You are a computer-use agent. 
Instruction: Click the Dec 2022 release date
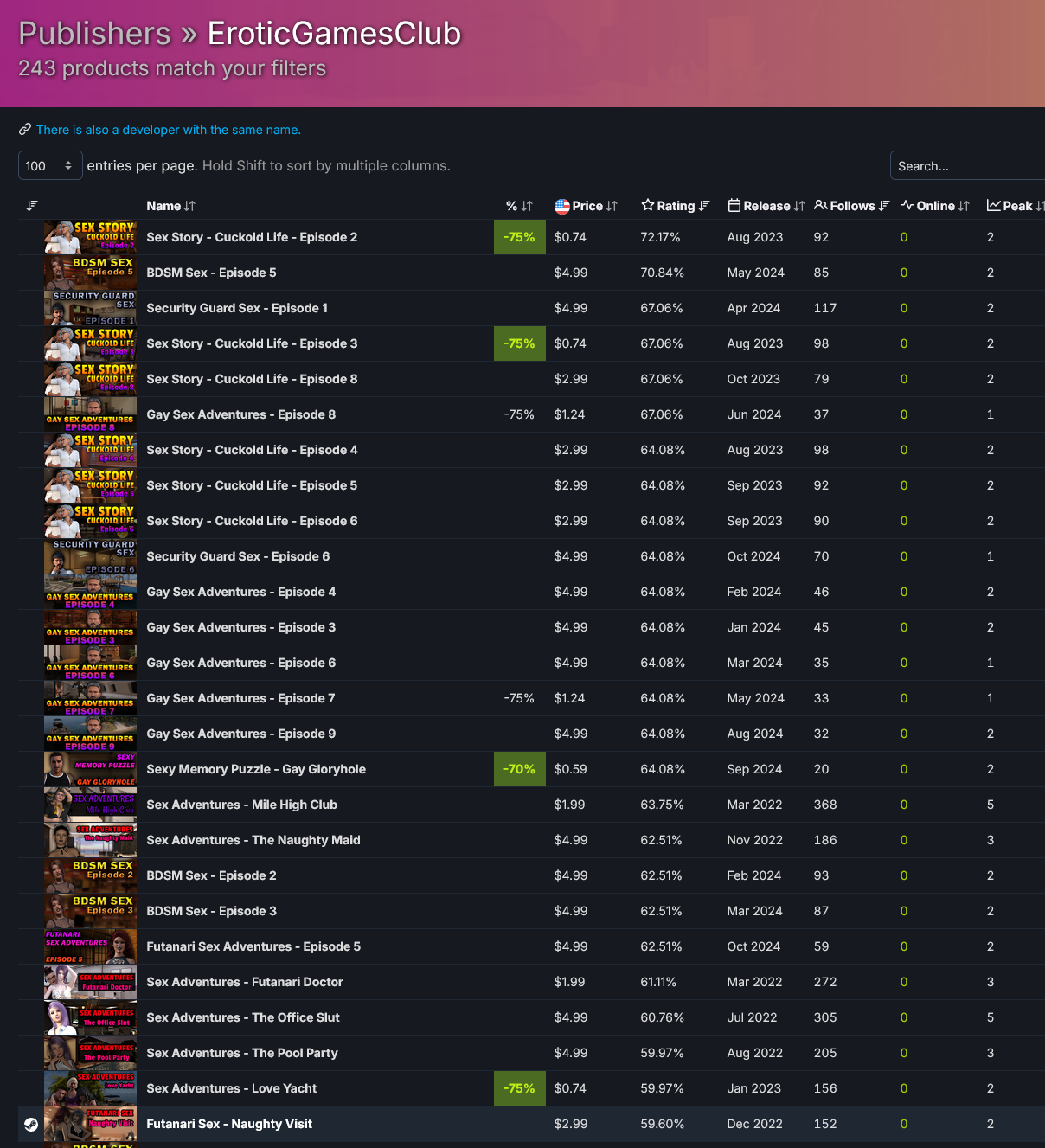tap(755, 1124)
